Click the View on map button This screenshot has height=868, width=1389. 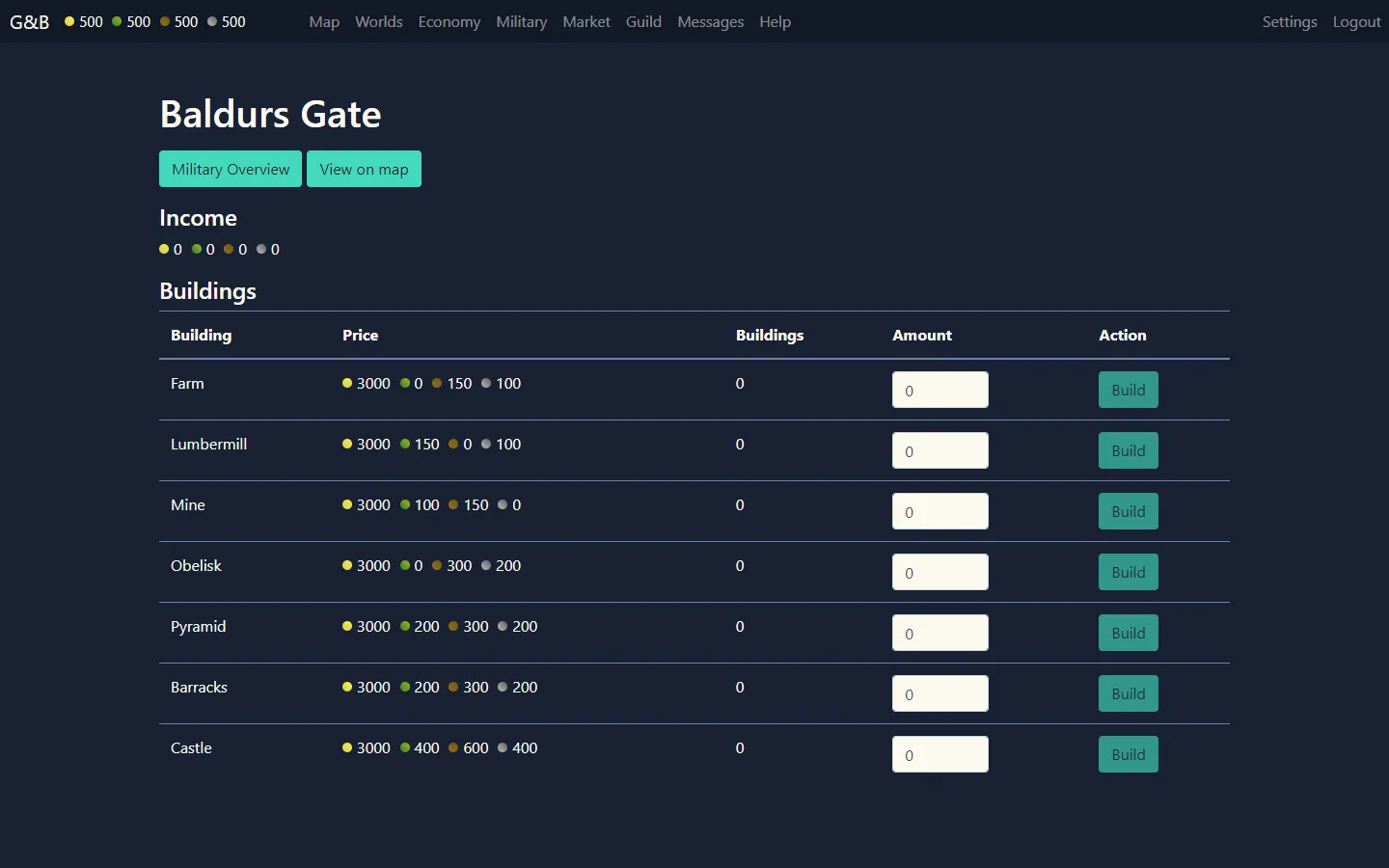coord(364,169)
